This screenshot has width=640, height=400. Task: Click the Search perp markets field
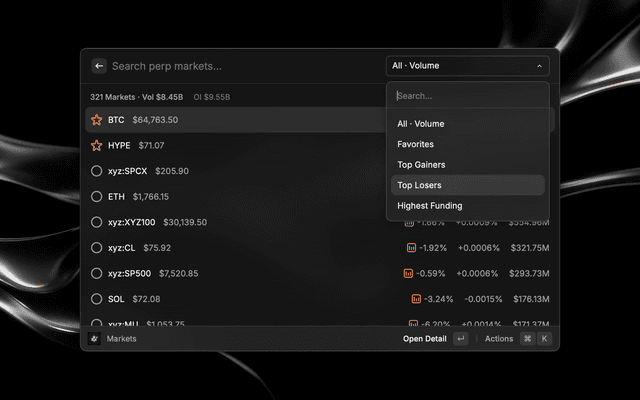click(245, 66)
